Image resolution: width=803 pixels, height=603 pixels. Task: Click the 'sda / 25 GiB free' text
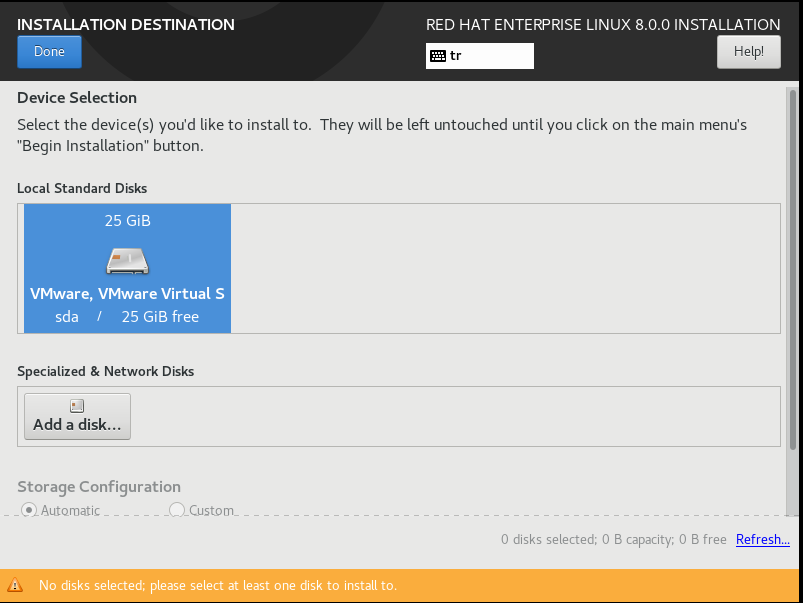click(x=127, y=317)
